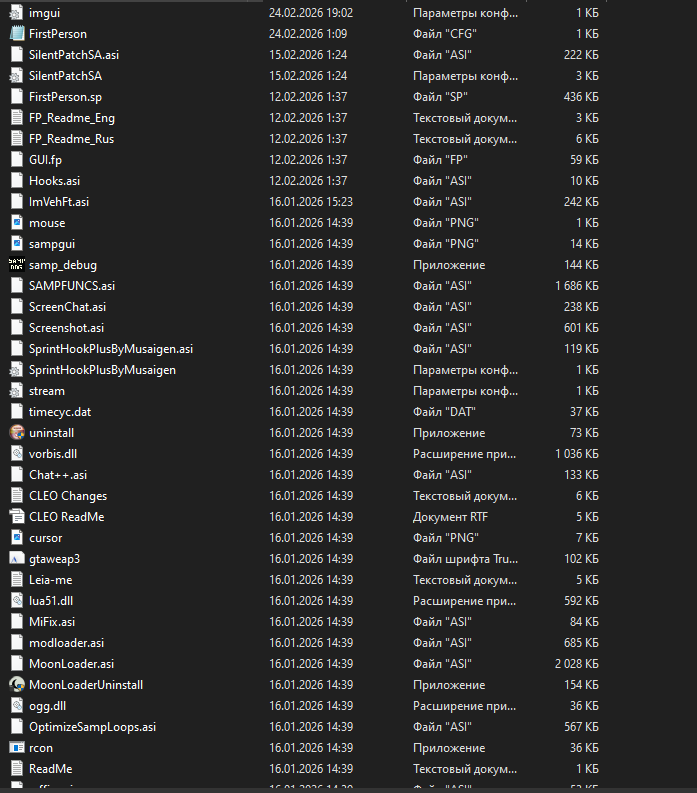Screen dimensions: 697x793
Task: Click the imgui config file icon
Action: 16,13
